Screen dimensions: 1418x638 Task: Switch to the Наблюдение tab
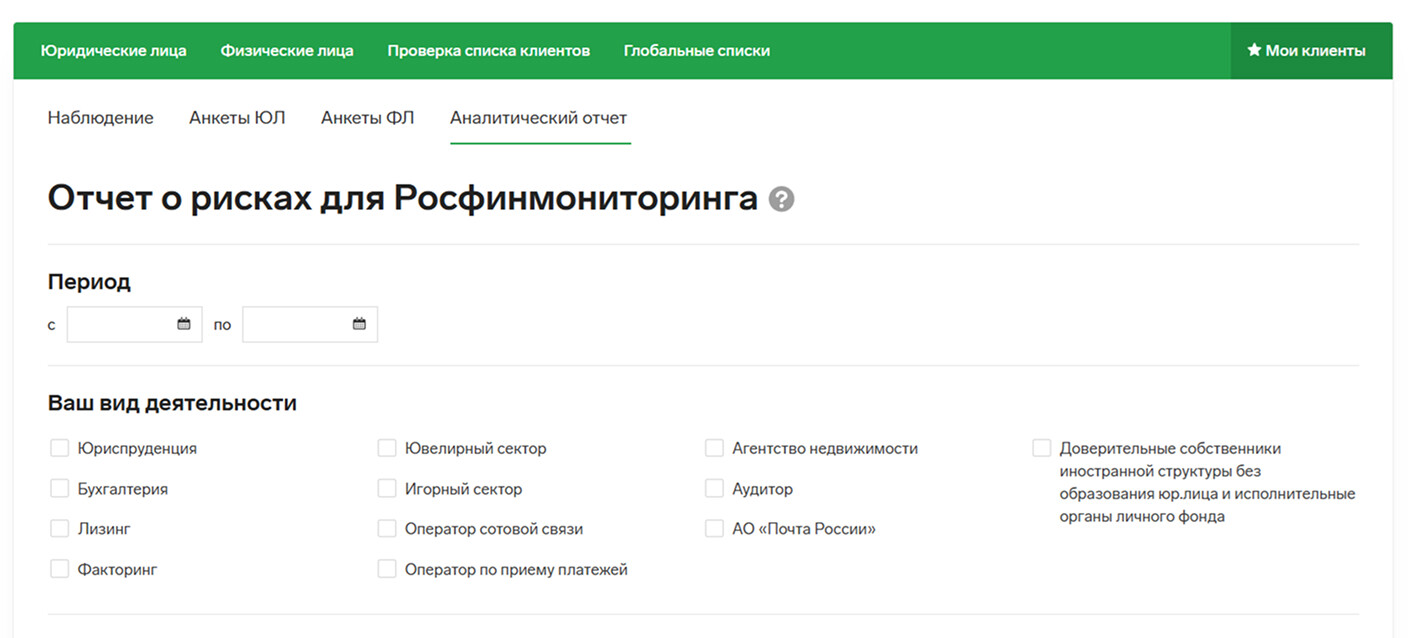[x=100, y=118]
